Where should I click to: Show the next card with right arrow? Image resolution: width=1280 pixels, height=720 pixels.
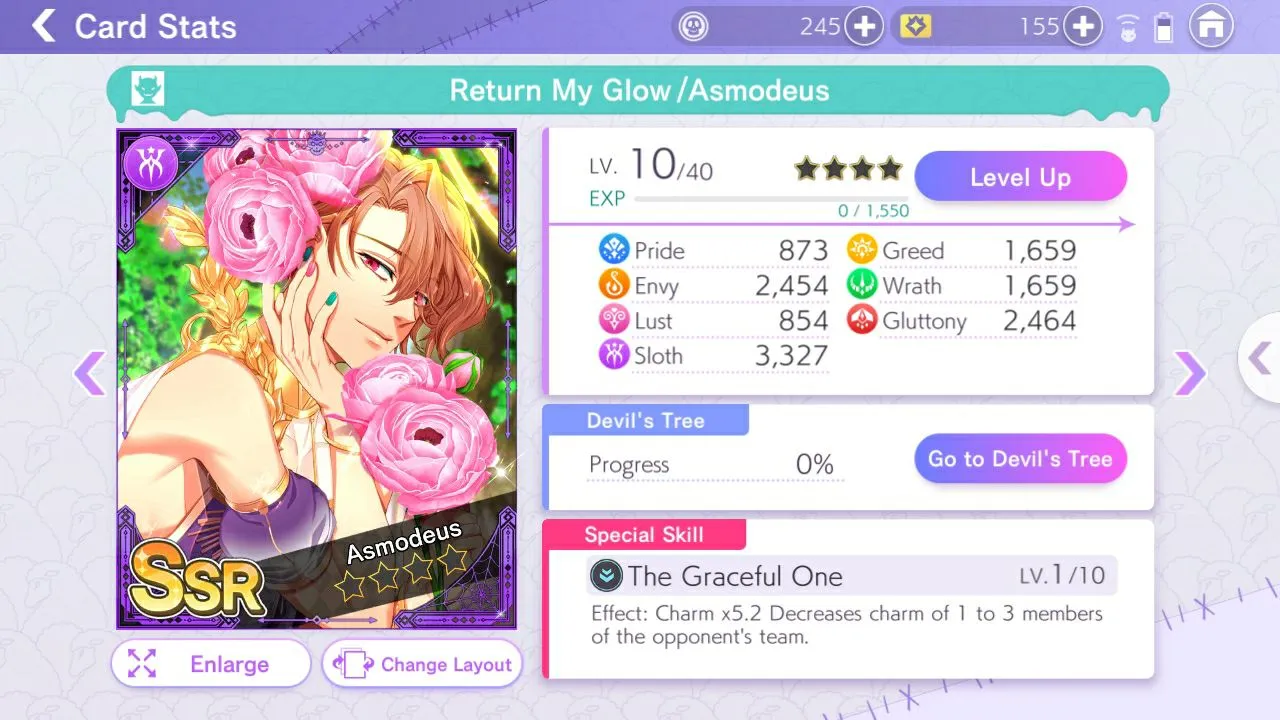(1189, 373)
